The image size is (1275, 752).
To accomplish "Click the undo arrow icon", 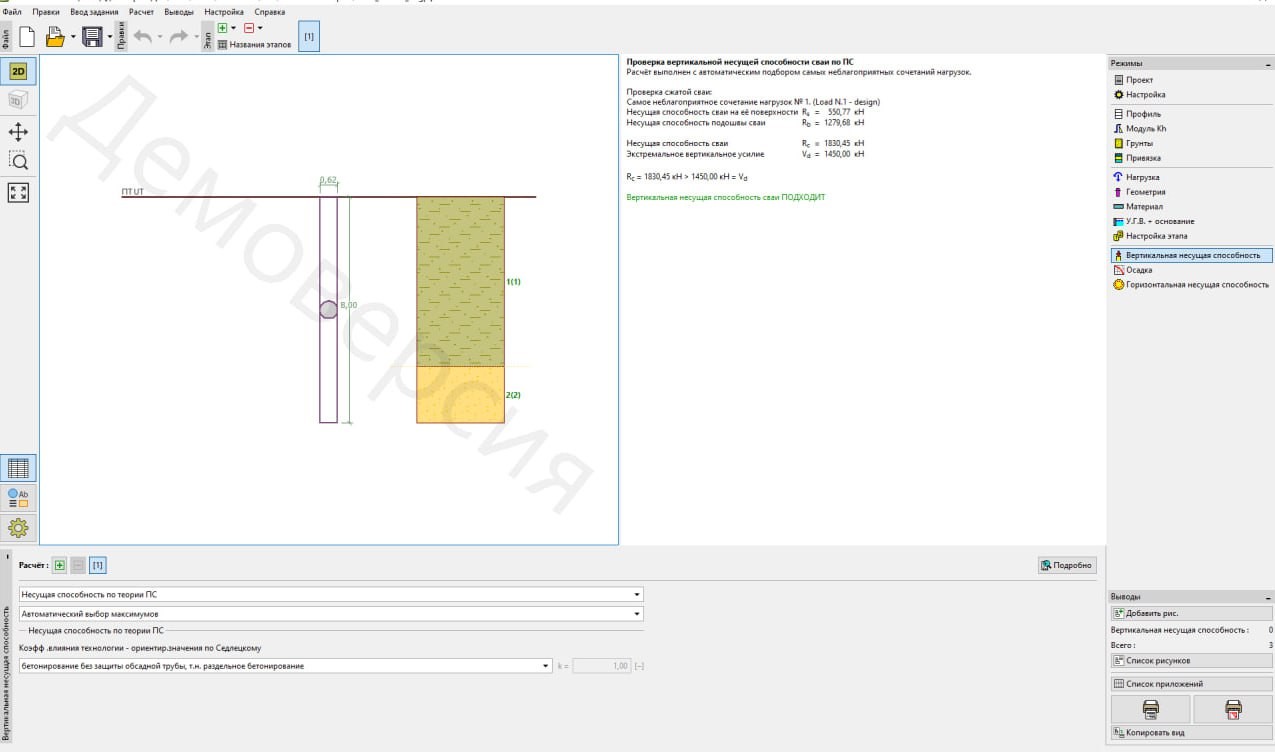I will pyautogui.click(x=143, y=37).
